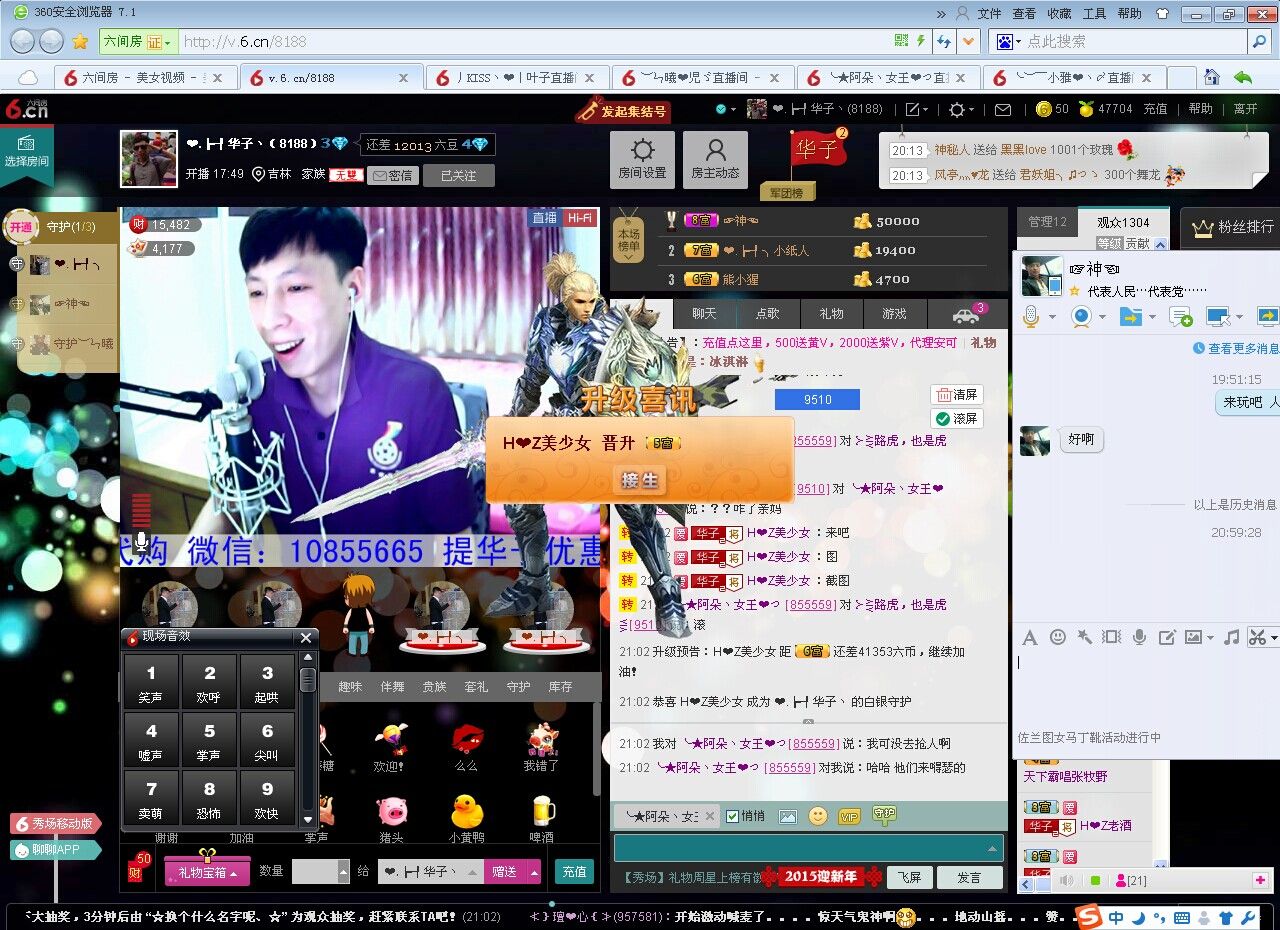
Task: Click the 现场音效 panel scrollbar
Action: [308, 682]
